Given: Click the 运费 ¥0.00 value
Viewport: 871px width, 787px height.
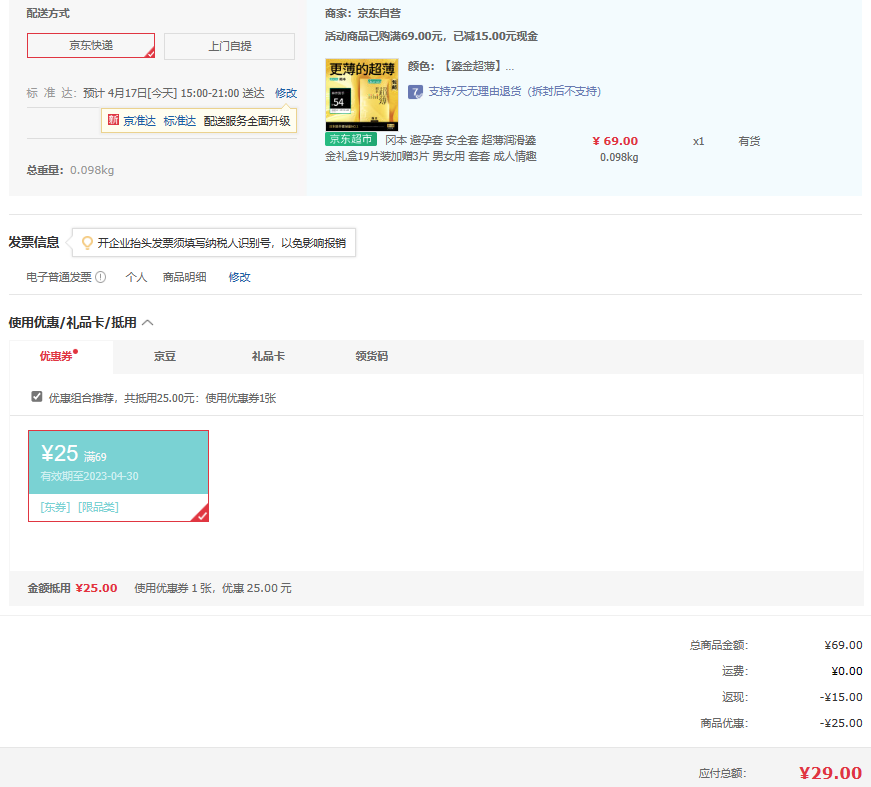Looking at the screenshot, I should [x=847, y=671].
